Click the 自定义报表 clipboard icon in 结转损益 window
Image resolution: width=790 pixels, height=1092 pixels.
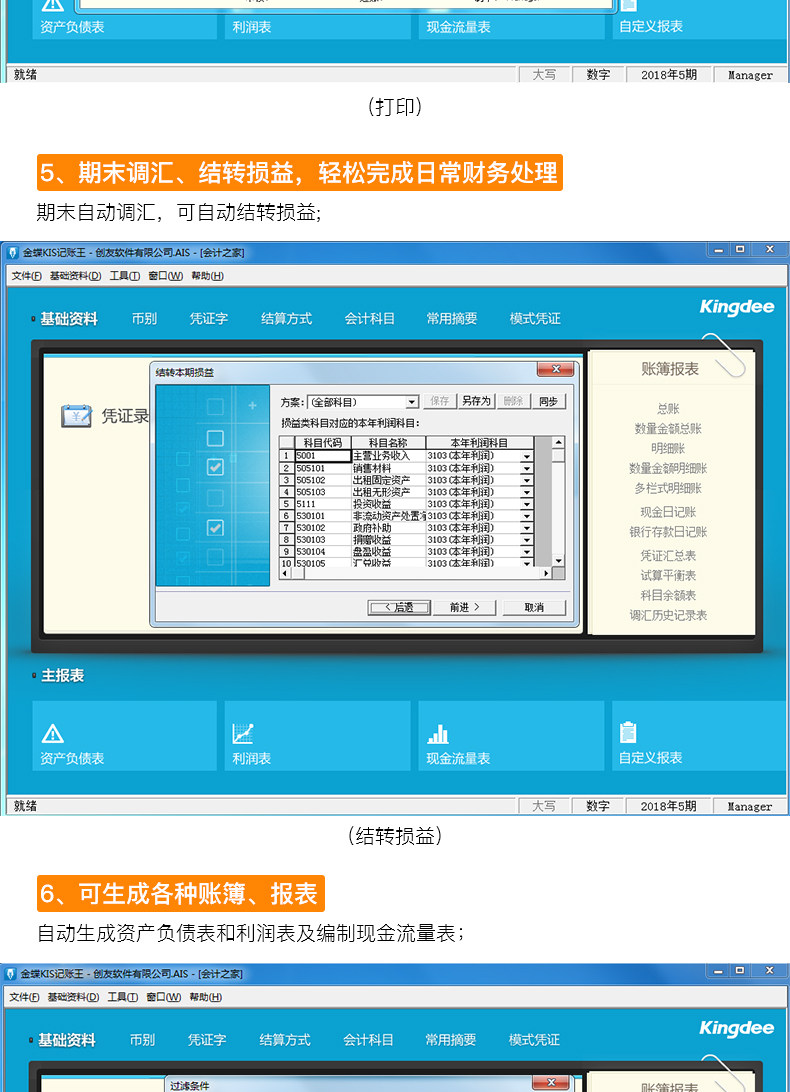628,733
